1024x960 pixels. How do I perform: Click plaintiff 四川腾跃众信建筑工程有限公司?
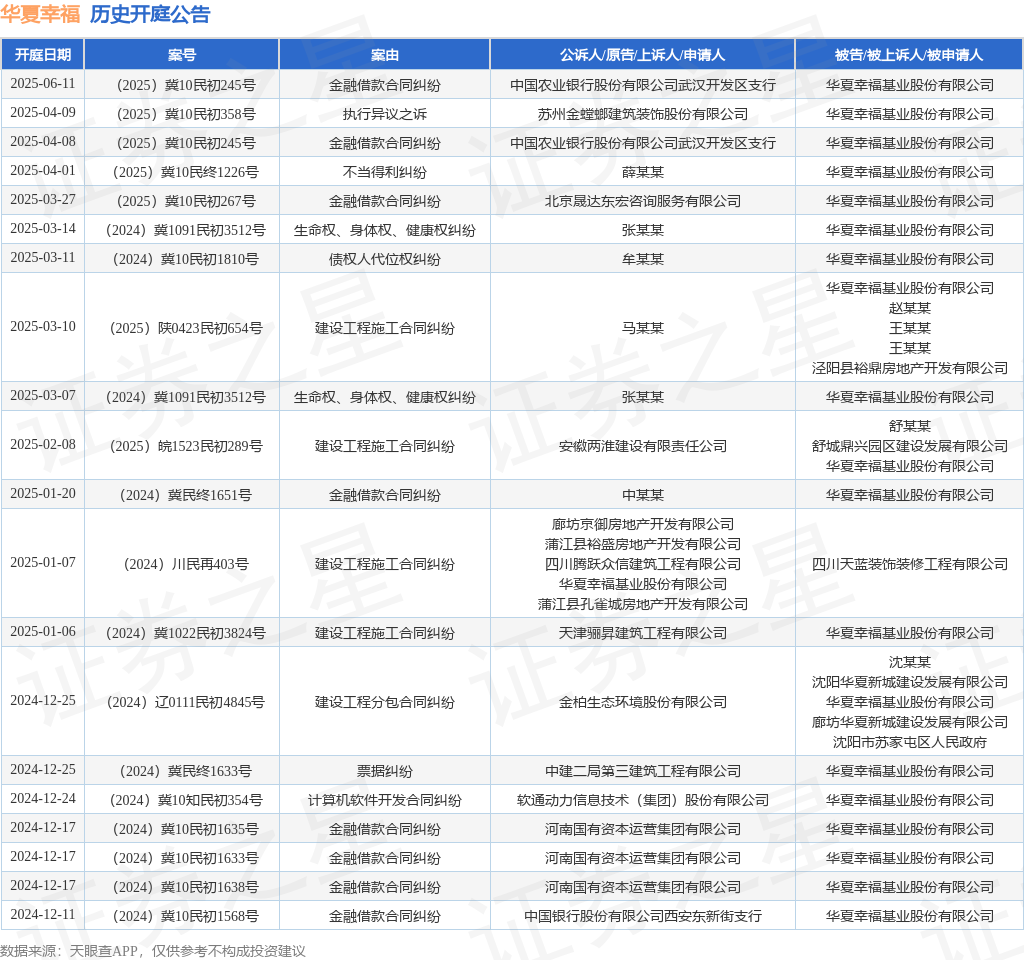point(643,564)
